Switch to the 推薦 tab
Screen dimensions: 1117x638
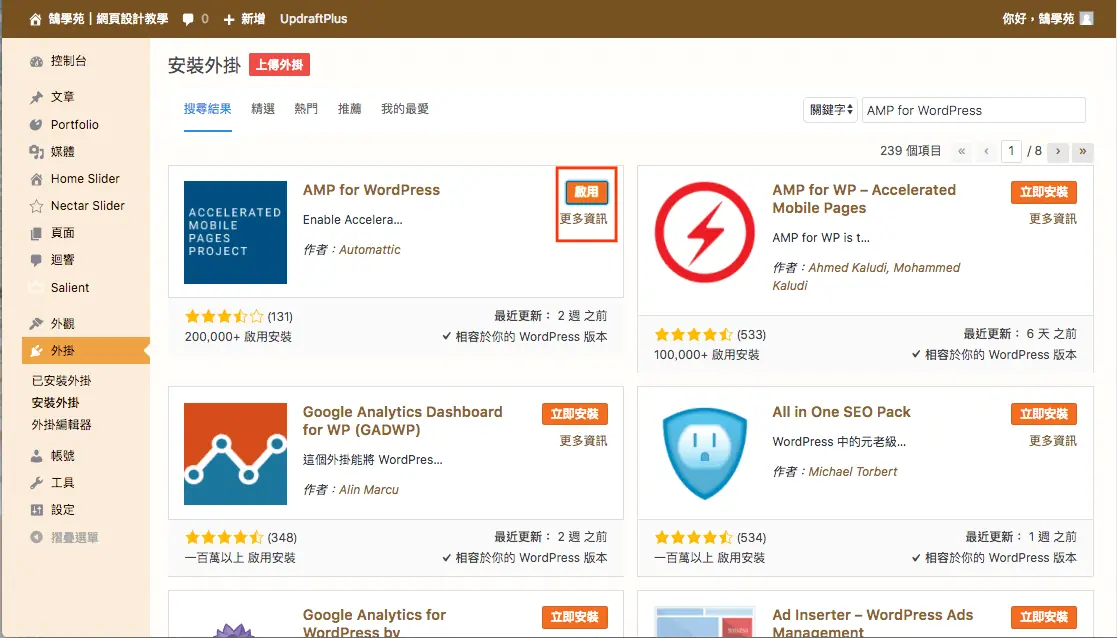point(349,109)
